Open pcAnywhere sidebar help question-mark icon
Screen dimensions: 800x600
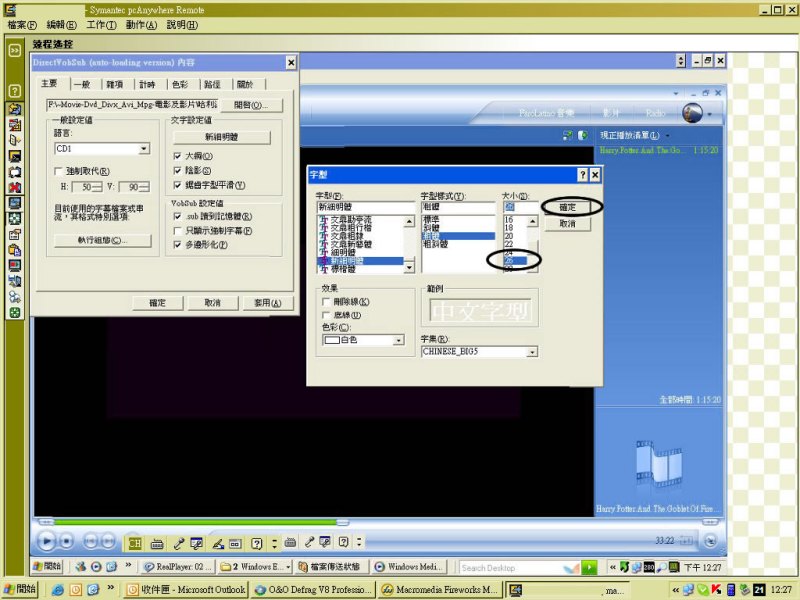tap(15, 91)
